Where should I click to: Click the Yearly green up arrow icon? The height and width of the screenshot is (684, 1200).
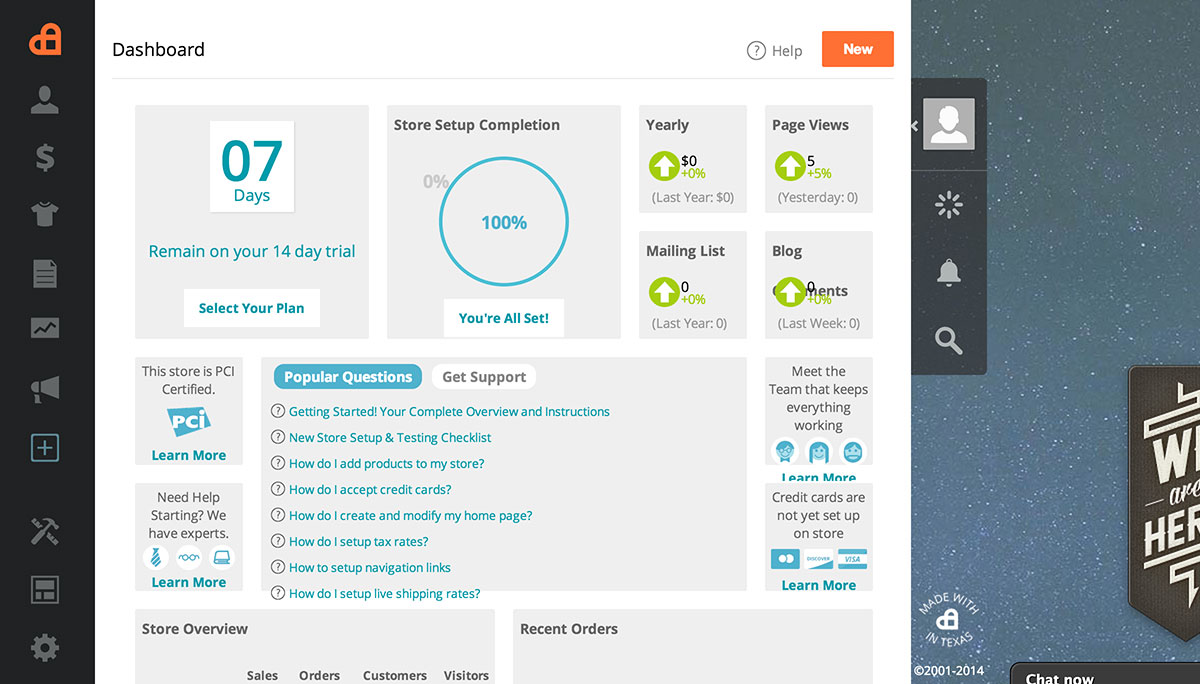coord(664,166)
